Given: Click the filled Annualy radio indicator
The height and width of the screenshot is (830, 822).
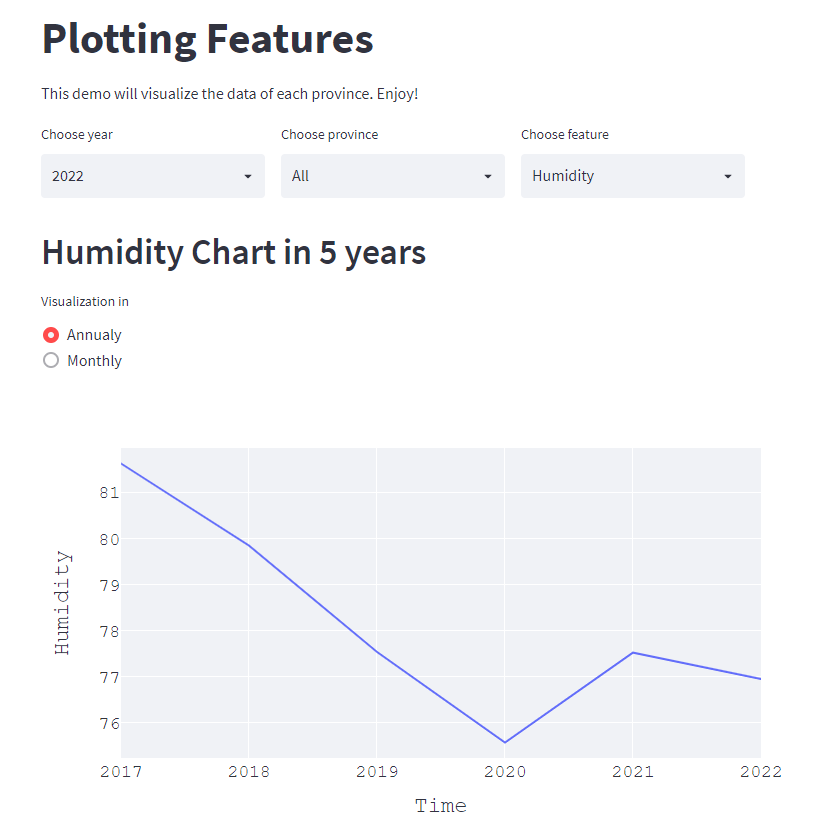Looking at the screenshot, I should [51, 335].
